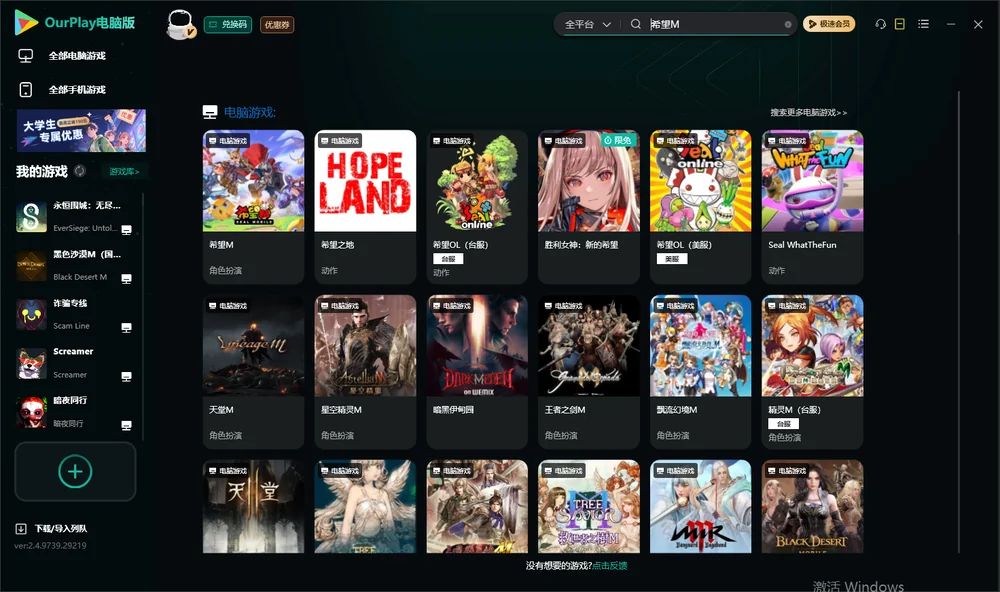
Task: Click the PC icon next to Scam Line
Action: [x=126, y=328]
